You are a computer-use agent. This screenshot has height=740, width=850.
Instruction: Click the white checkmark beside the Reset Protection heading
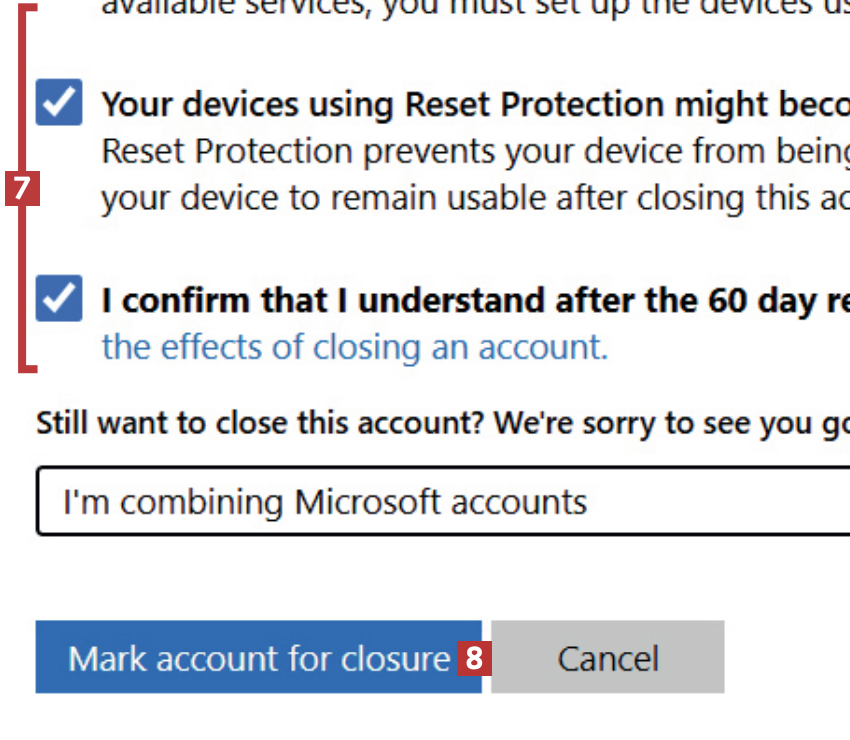(x=60, y=101)
